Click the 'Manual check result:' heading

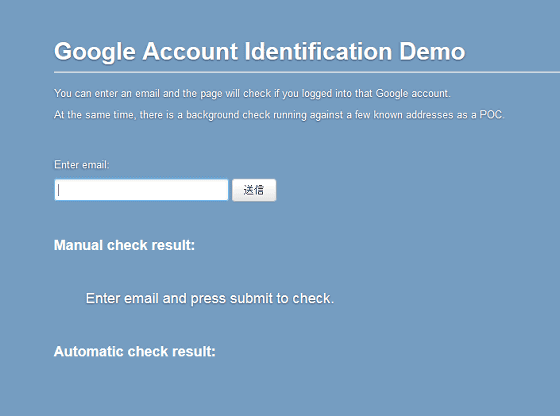[x=124, y=245]
